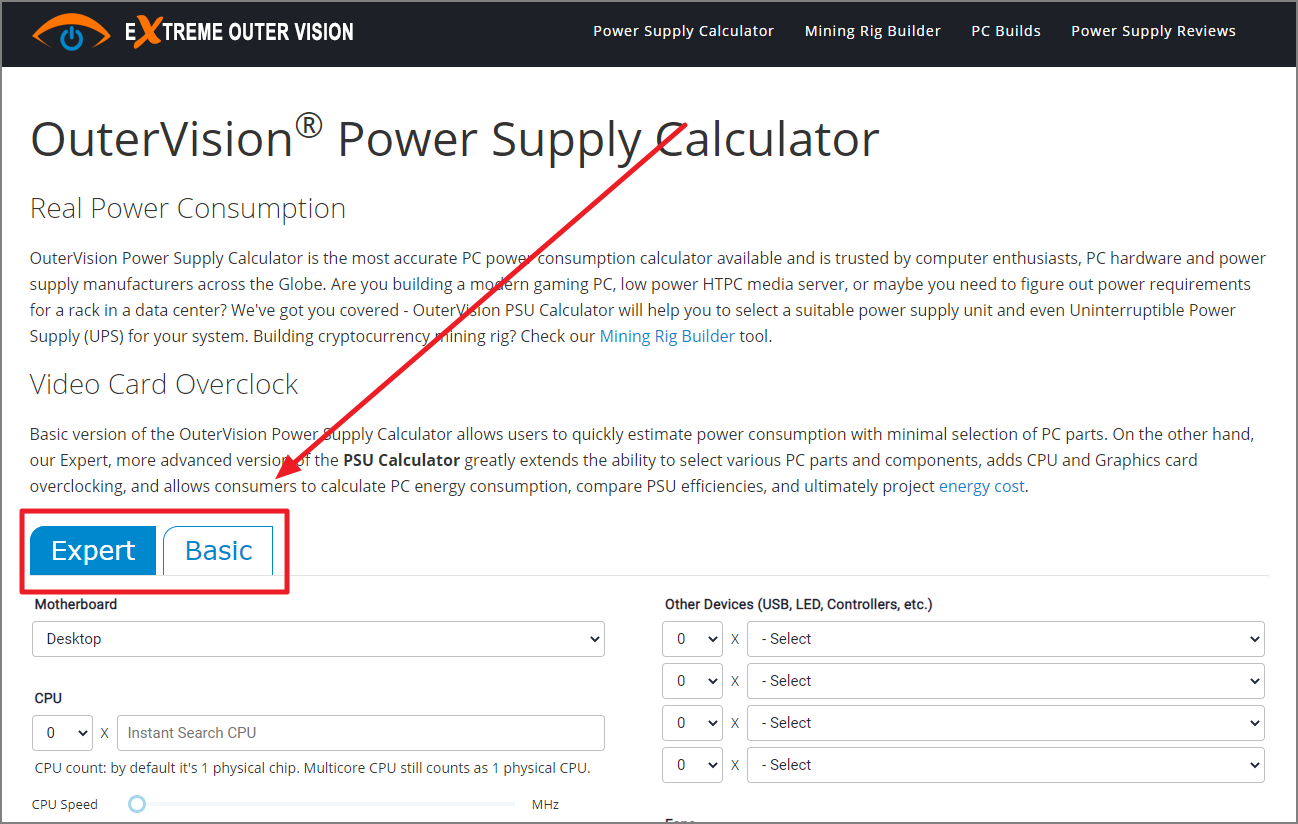Image resolution: width=1298 pixels, height=824 pixels.
Task: Open Mining Rig Builder nav item
Action: (x=872, y=31)
